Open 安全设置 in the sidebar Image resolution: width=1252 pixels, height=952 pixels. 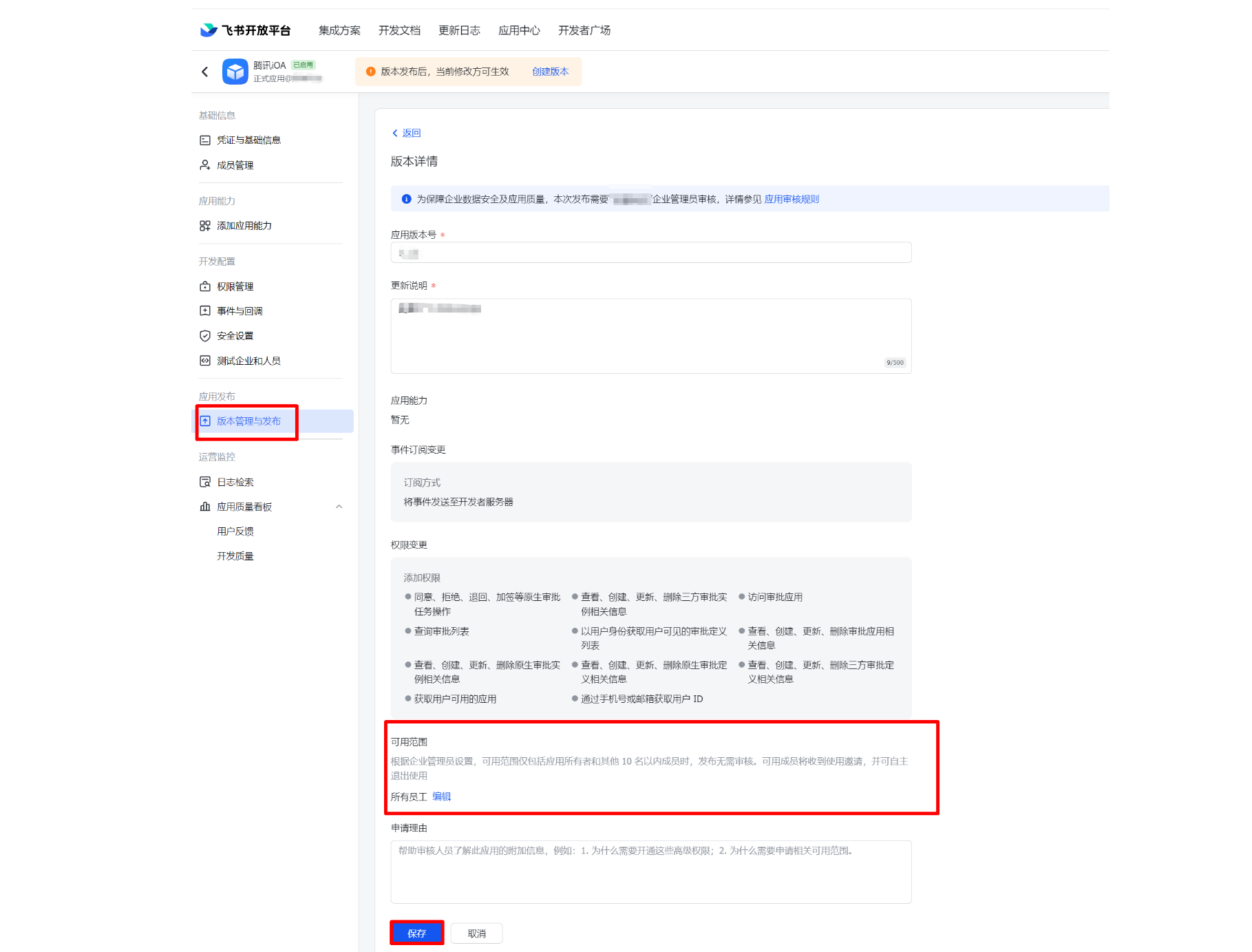[235, 336]
